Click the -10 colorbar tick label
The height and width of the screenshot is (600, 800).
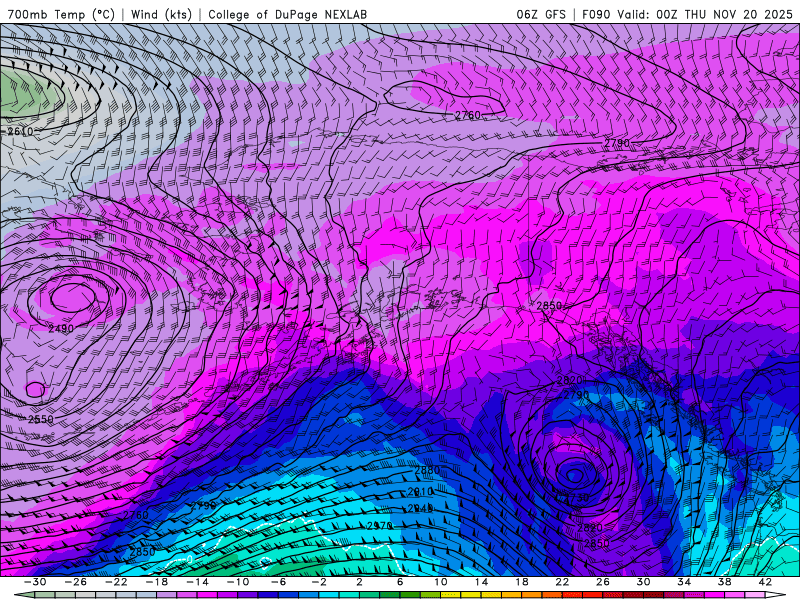[238, 582]
